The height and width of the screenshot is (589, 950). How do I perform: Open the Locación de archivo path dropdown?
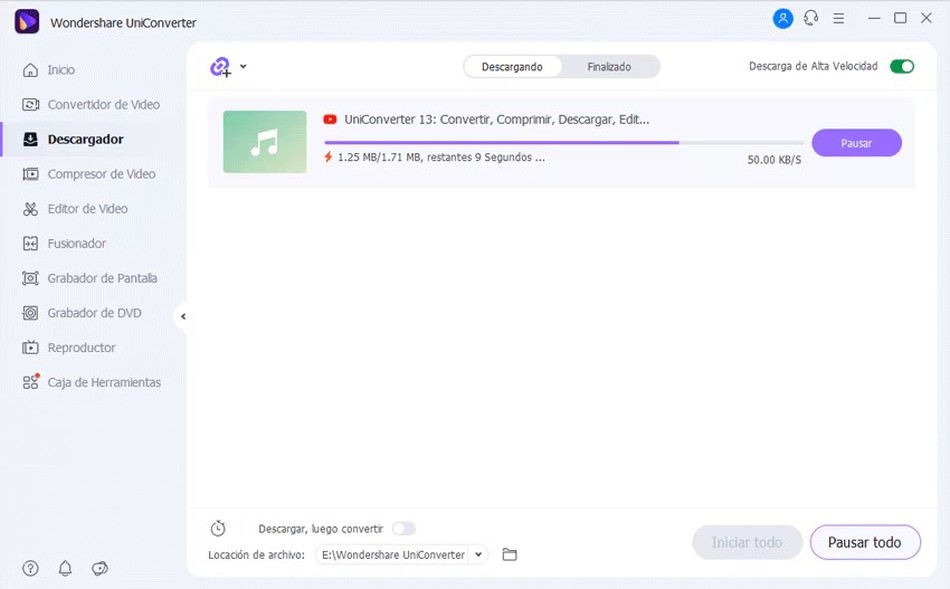tap(478, 554)
